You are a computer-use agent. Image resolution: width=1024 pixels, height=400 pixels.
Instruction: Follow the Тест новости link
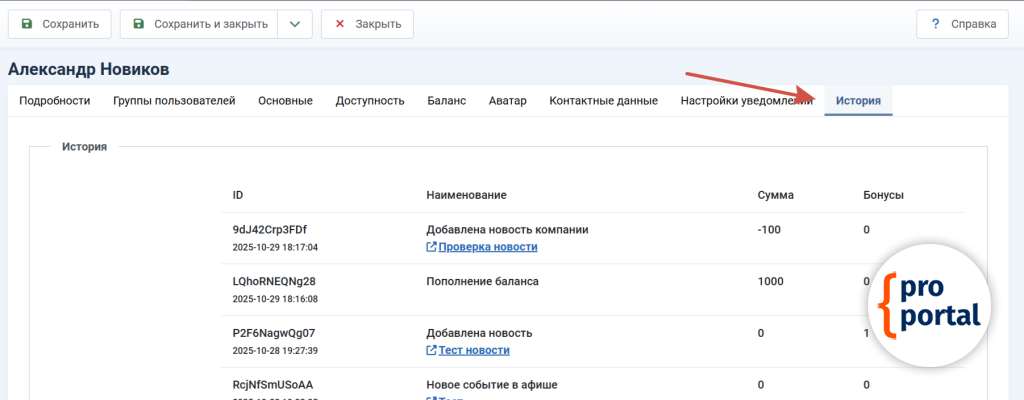474,351
